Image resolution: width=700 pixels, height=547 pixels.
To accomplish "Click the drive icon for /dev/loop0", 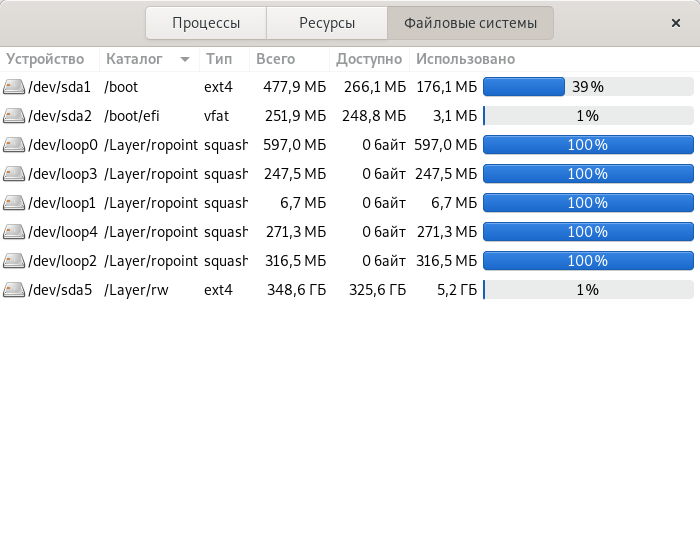I will [14, 145].
